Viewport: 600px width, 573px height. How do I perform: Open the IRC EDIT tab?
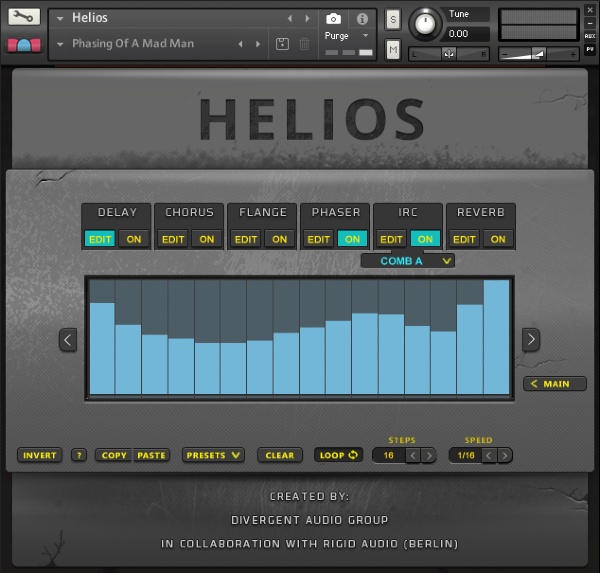[391, 239]
